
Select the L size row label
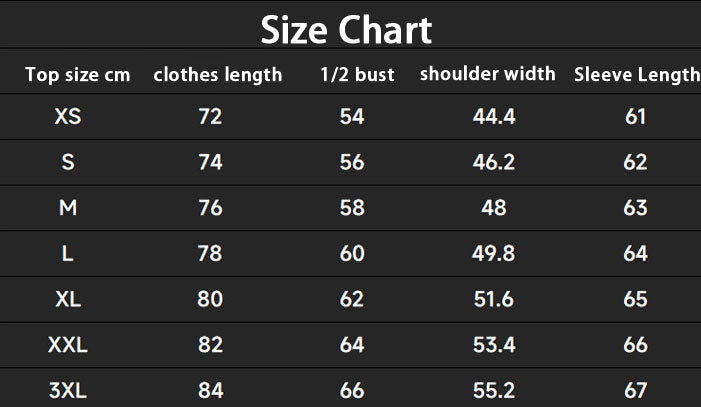pos(68,254)
